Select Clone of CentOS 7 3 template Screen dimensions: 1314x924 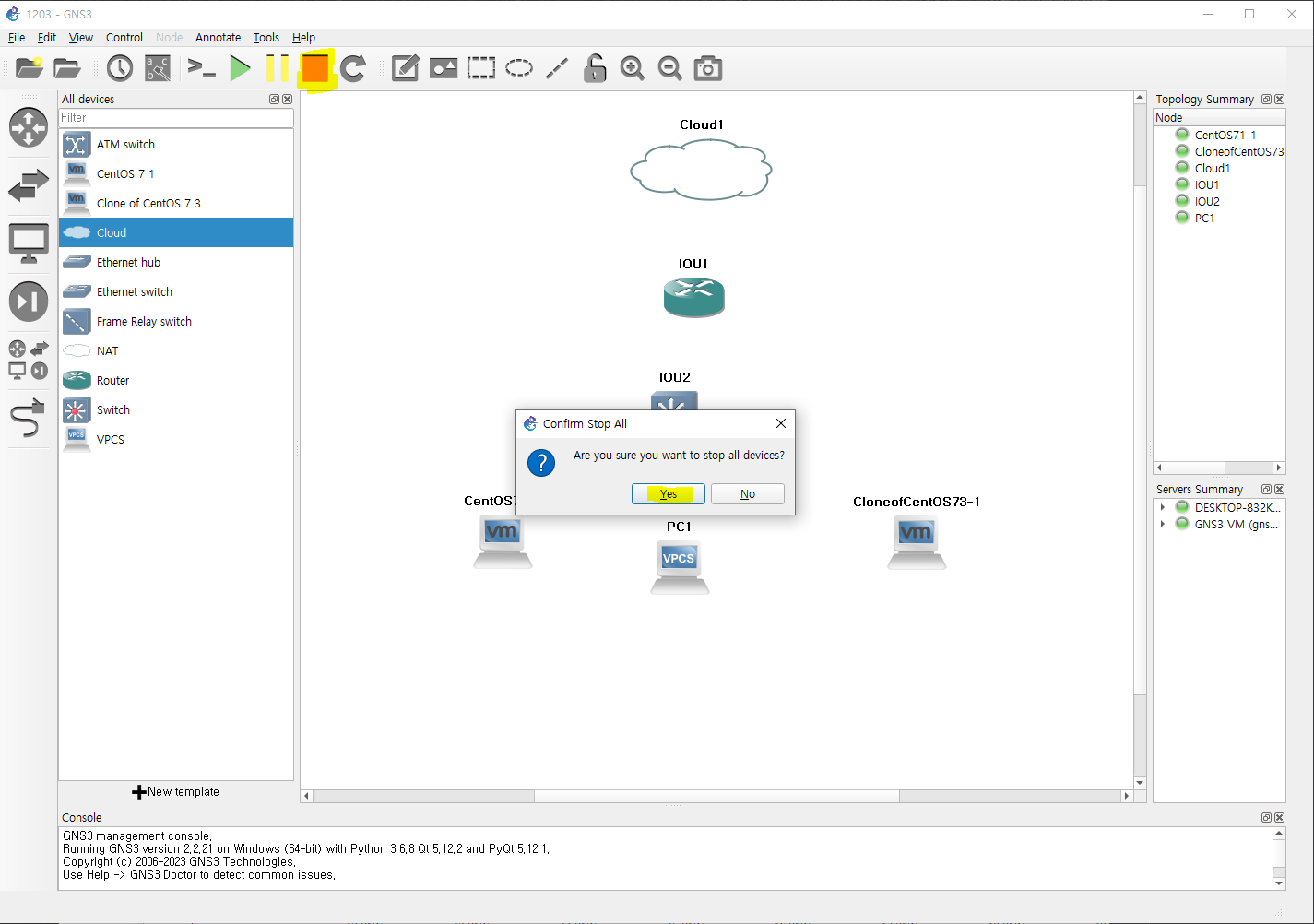click(176, 204)
